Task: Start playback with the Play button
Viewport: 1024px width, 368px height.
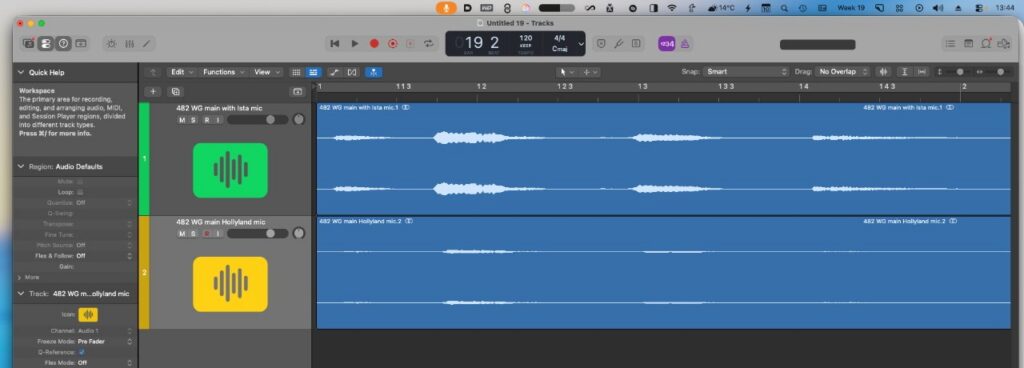Action: click(x=355, y=44)
